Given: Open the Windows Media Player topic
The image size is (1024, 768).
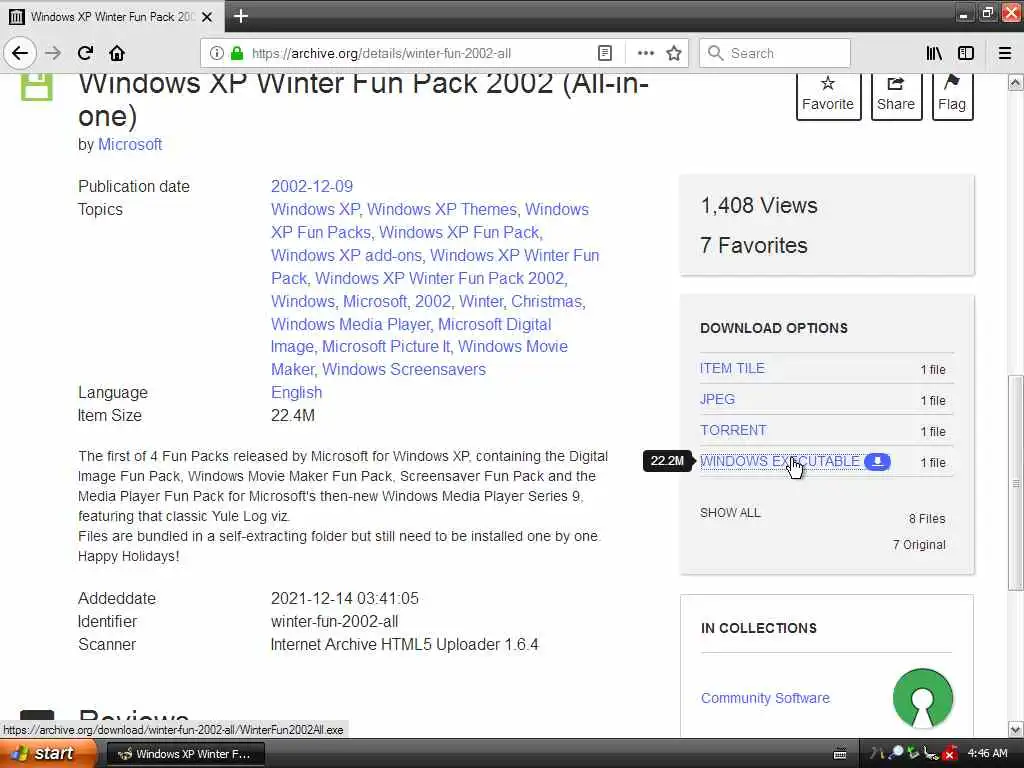Looking at the screenshot, I should (351, 324).
